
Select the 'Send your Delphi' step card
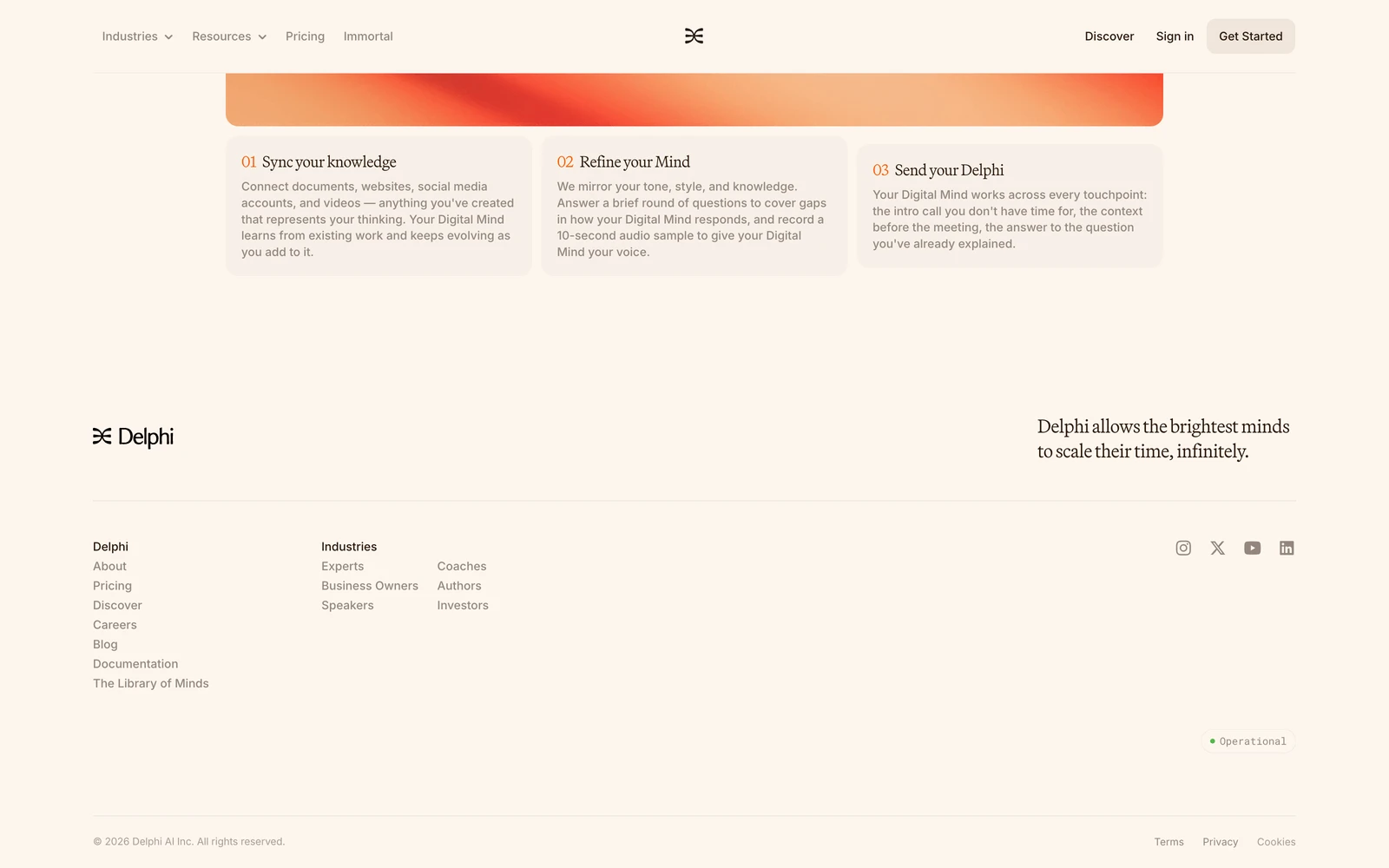[x=1010, y=206]
